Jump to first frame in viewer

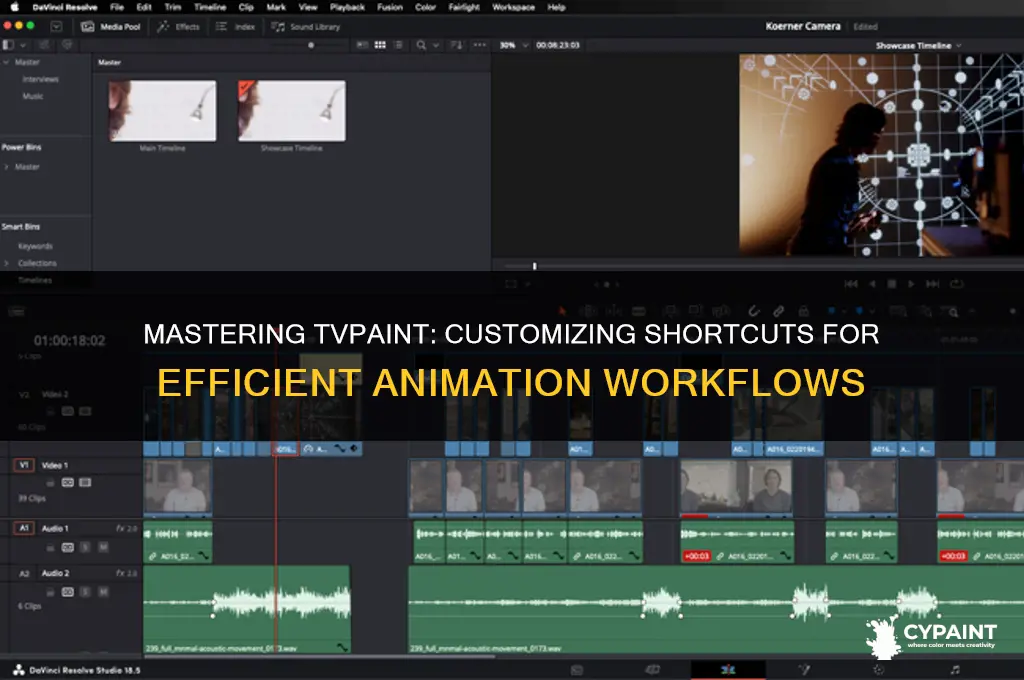[850, 283]
